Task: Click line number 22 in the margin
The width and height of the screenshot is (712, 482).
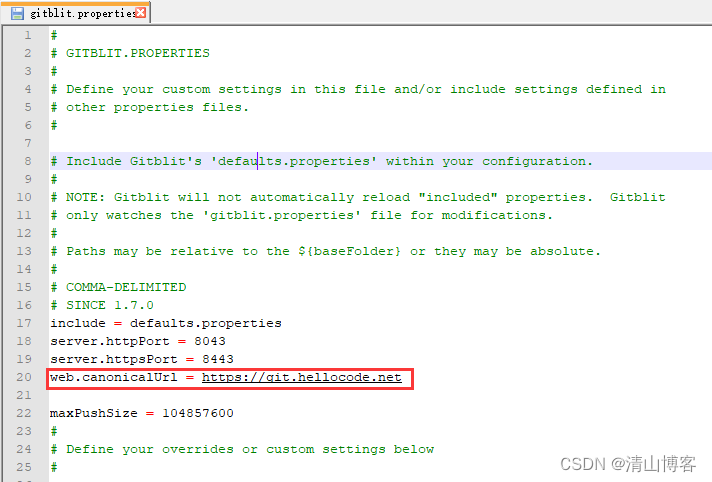Action: 25,413
